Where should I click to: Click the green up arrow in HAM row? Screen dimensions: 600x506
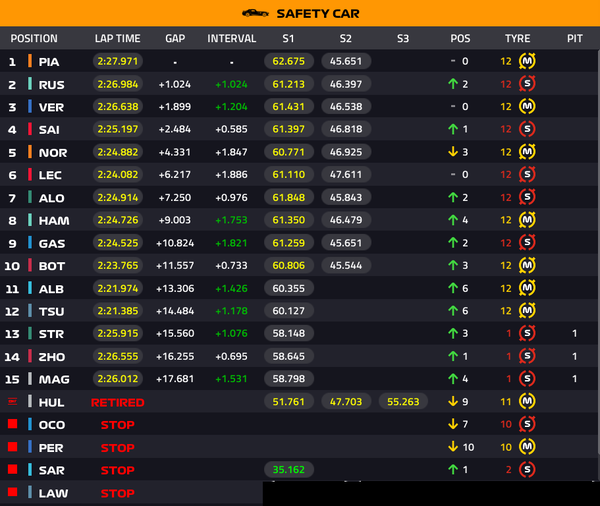pyautogui.click(x=453, y=220)
